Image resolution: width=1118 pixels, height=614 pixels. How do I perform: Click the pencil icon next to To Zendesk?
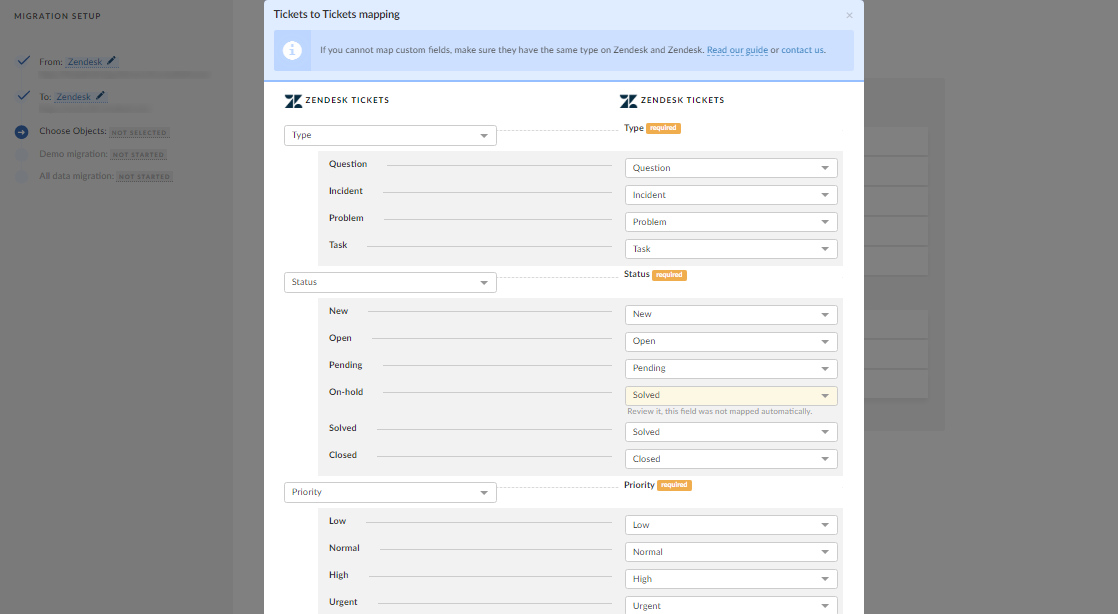tap(101, 96)
